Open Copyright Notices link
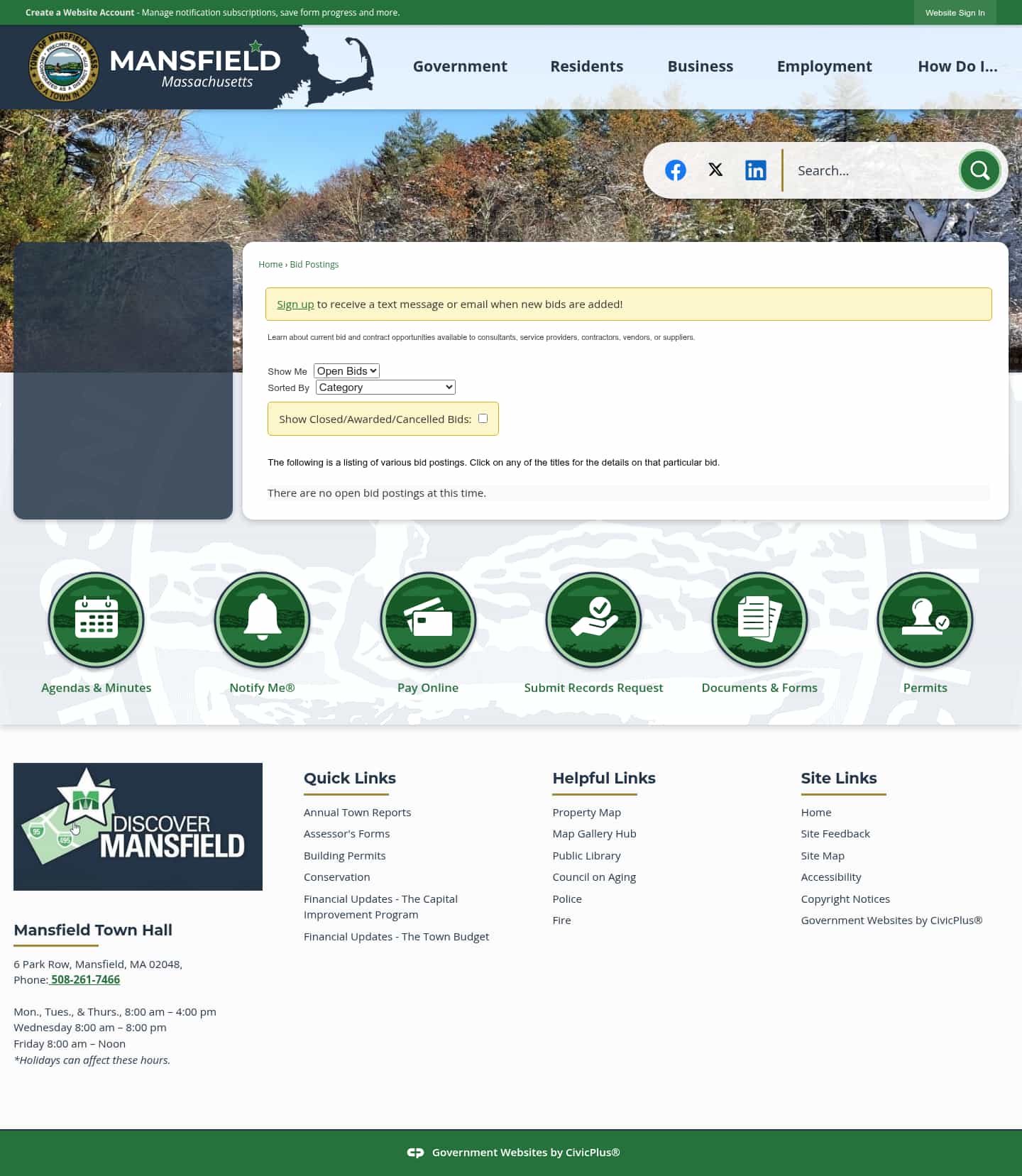 point(845,899)
